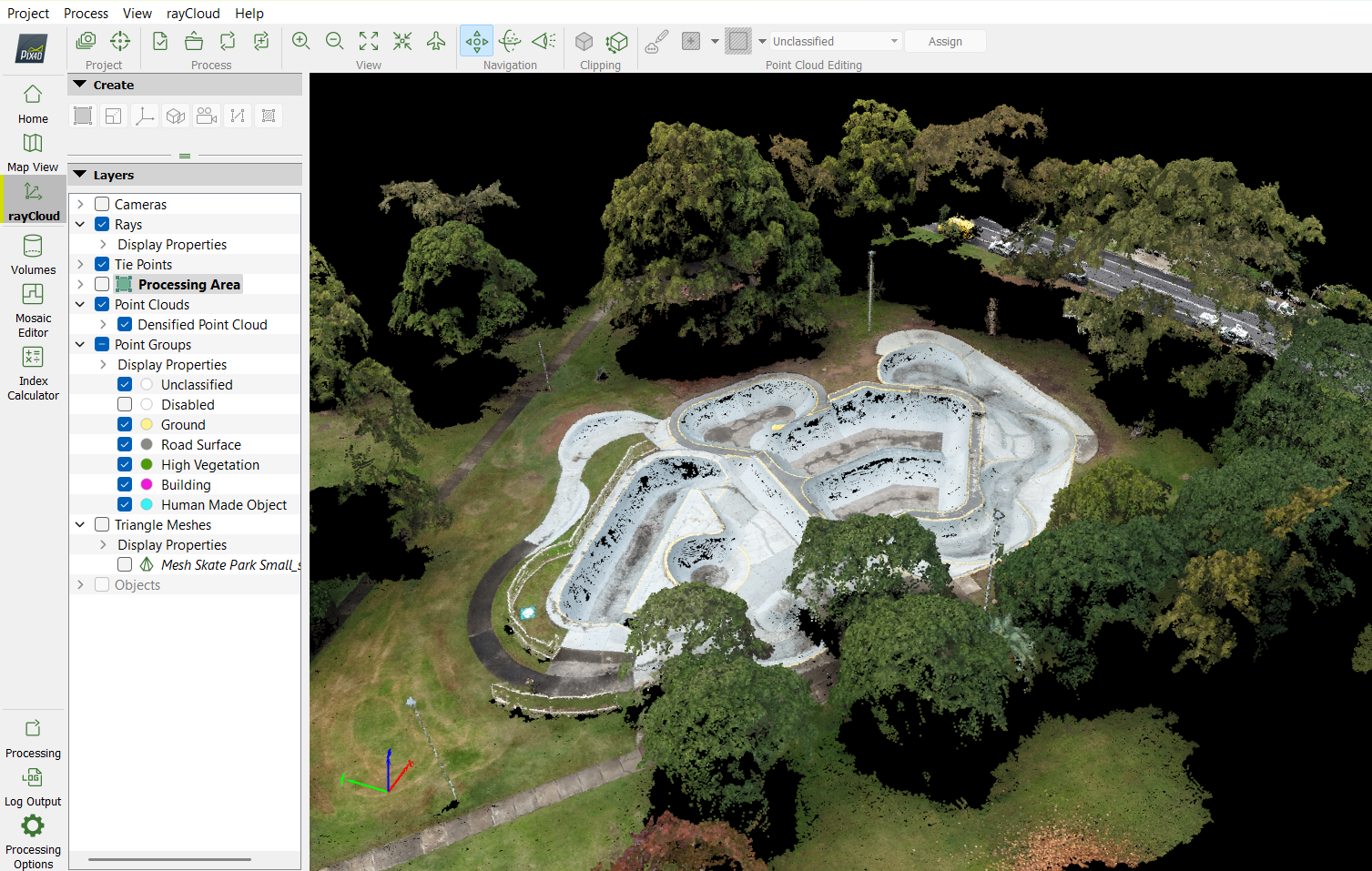
Task: Open the Volumes view in sidebar
Action: coord(33,254)
